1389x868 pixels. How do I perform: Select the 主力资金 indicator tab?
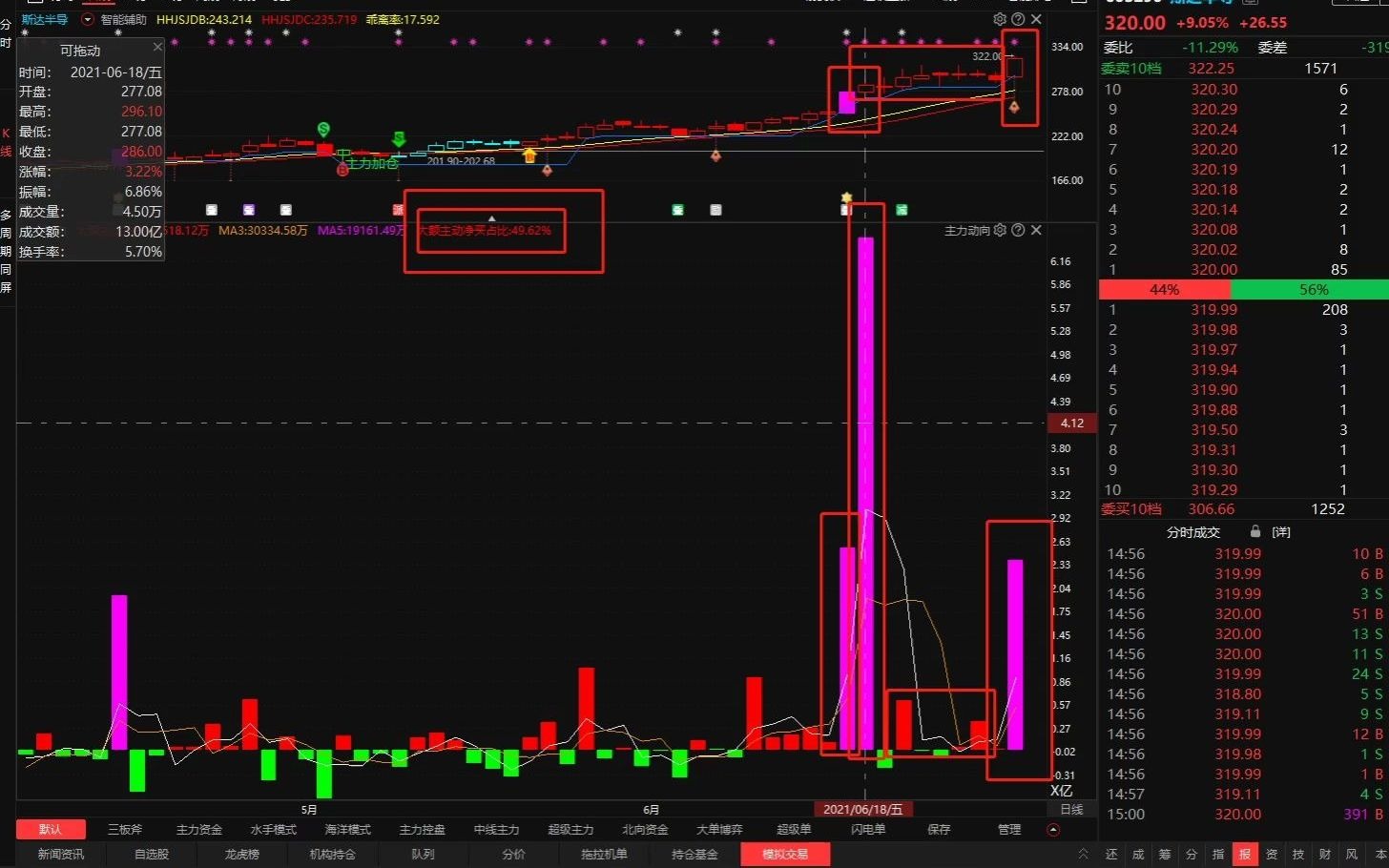tap(199, 829)
